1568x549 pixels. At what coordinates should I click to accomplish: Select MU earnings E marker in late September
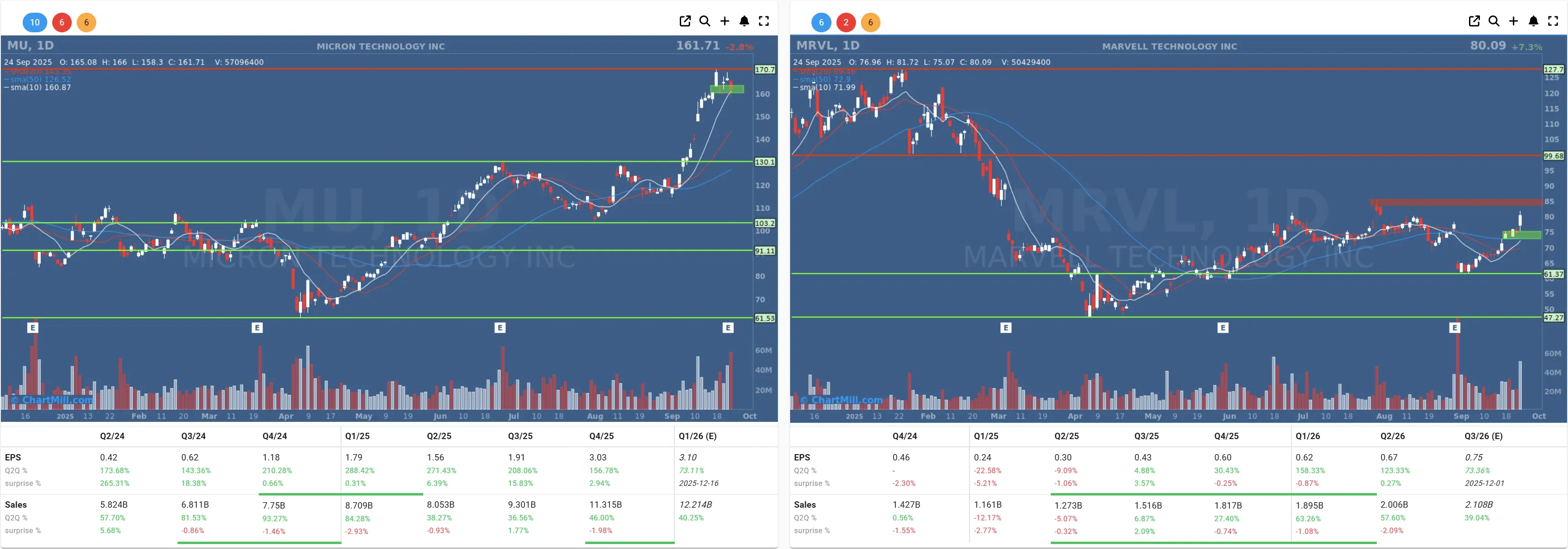[728, 328]
